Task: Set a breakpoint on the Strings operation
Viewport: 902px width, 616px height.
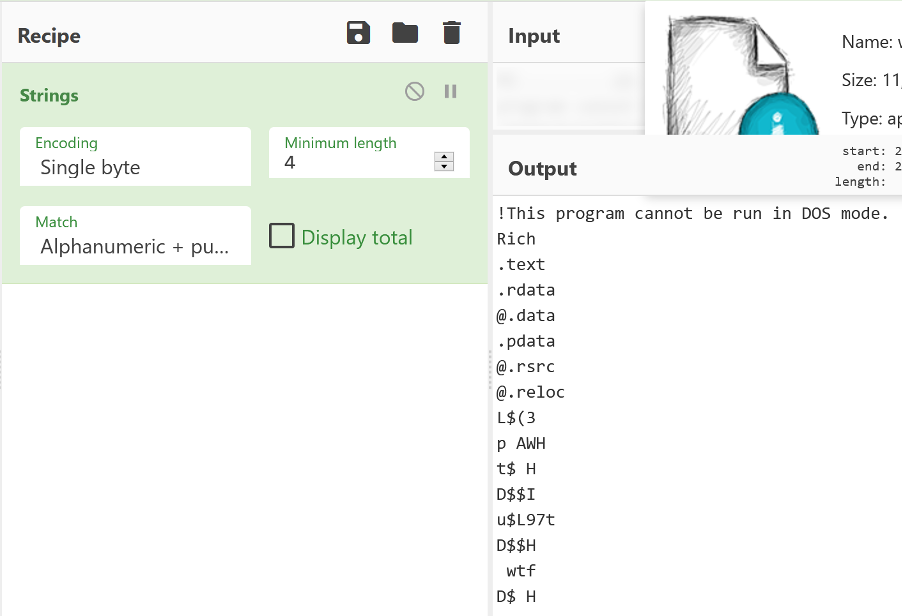Action: click(451, 92)
